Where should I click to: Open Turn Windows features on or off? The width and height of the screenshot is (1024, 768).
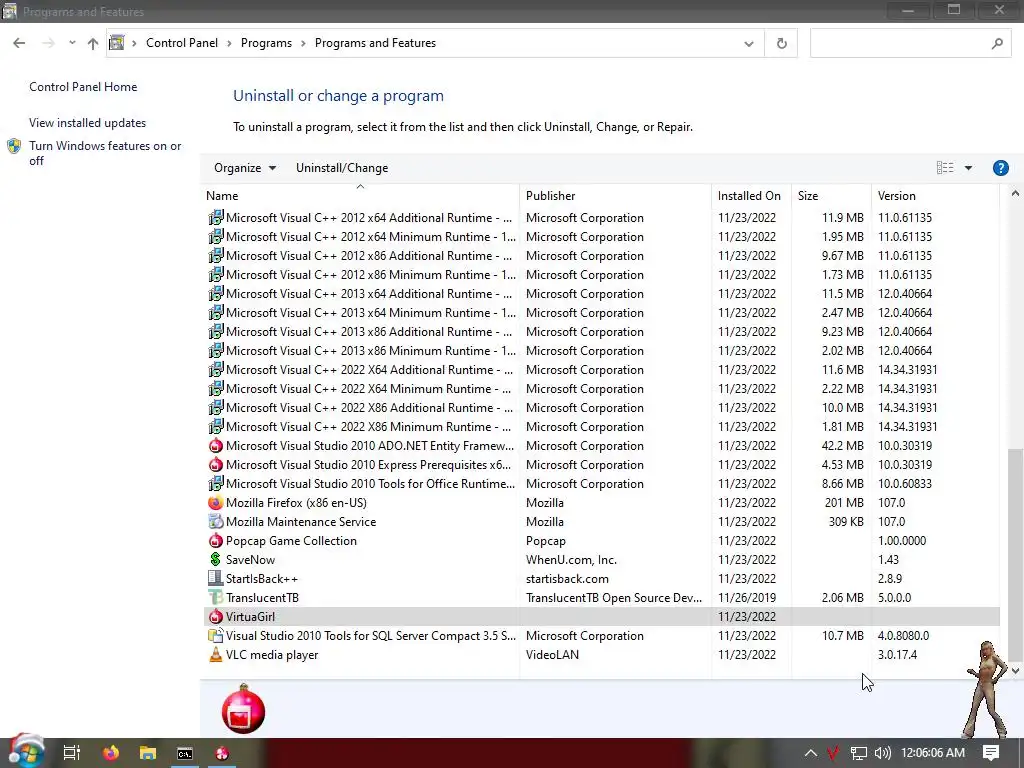point(104,153)
